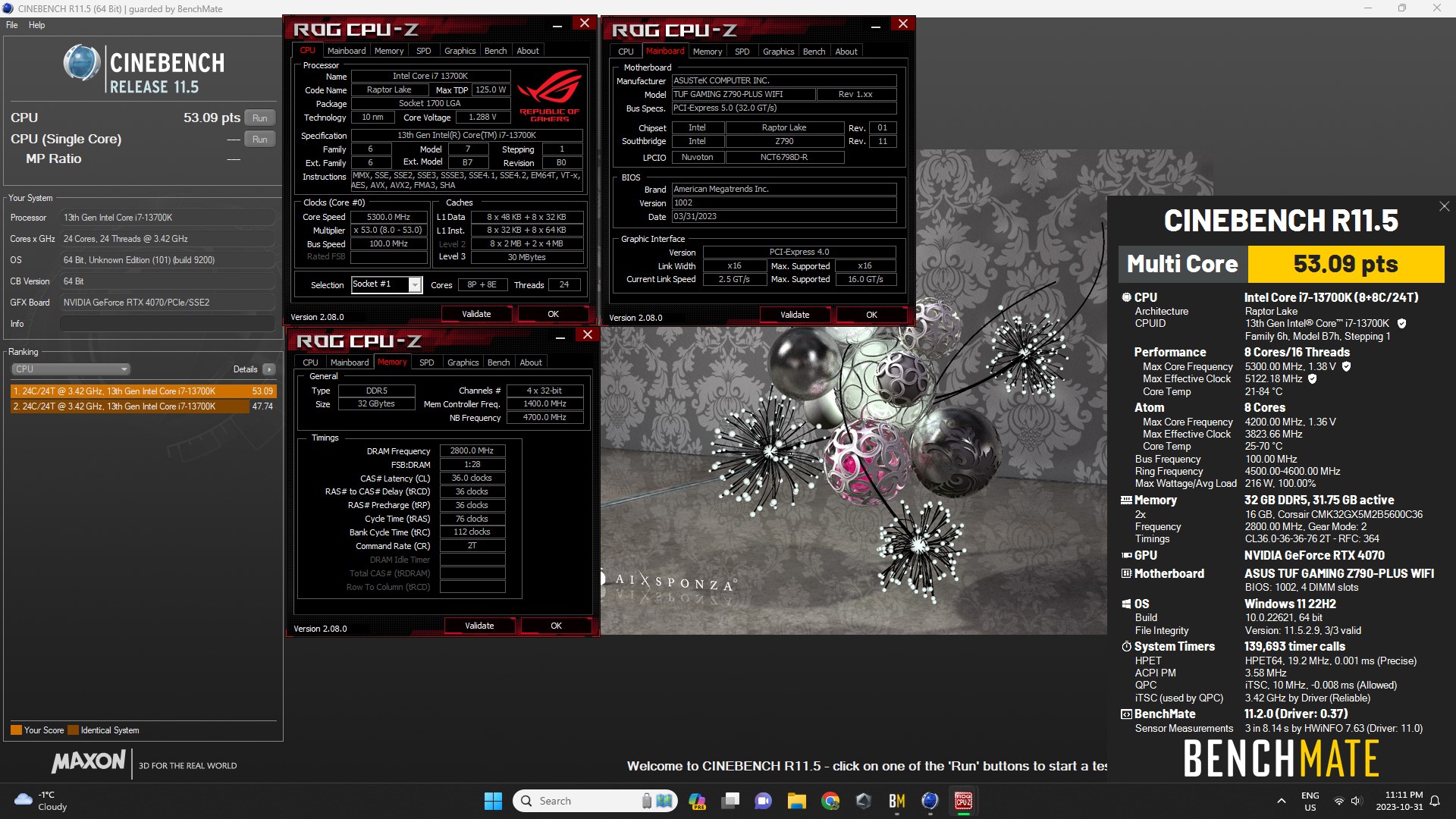Click the Motherboard icon in BenchMate panel
Viewport: 1456px width, 819px height.
coord(1126,574)
